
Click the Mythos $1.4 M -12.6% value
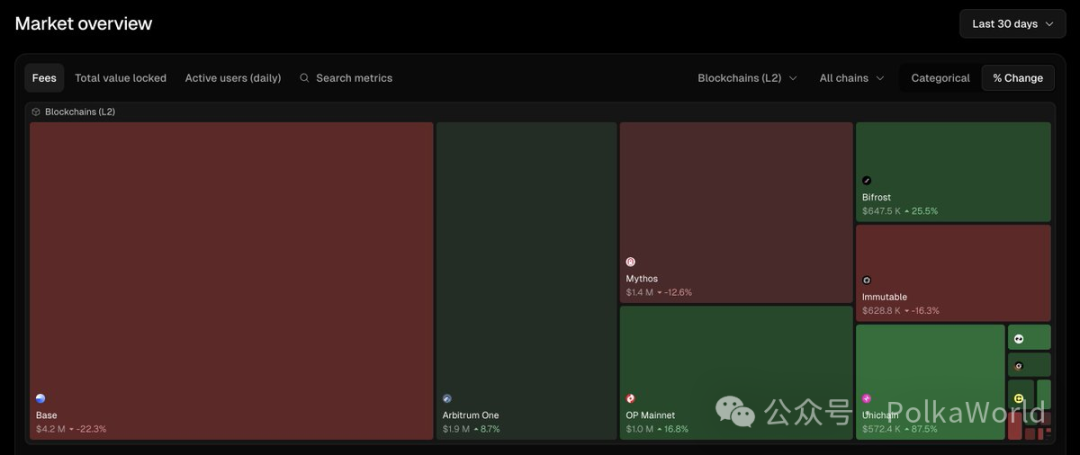click(x=658, y=292)
